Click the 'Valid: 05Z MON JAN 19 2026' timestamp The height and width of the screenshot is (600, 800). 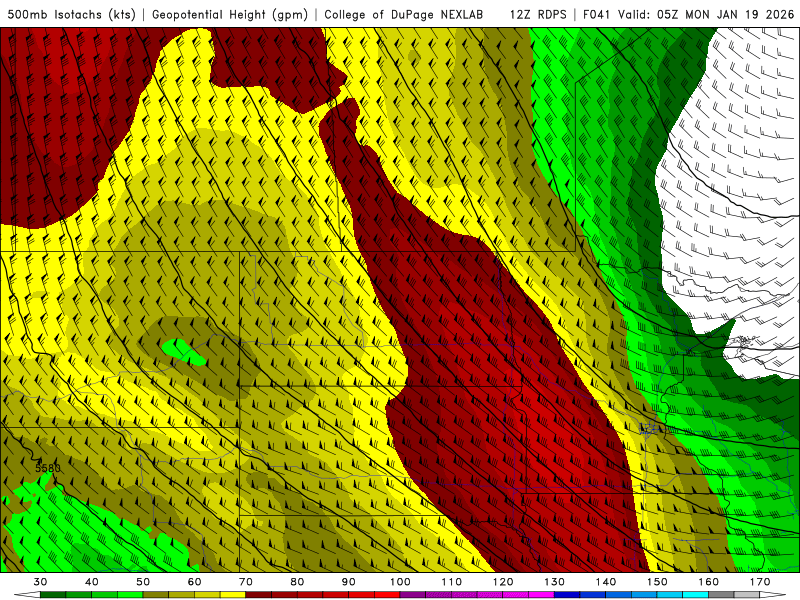point(706,15)
